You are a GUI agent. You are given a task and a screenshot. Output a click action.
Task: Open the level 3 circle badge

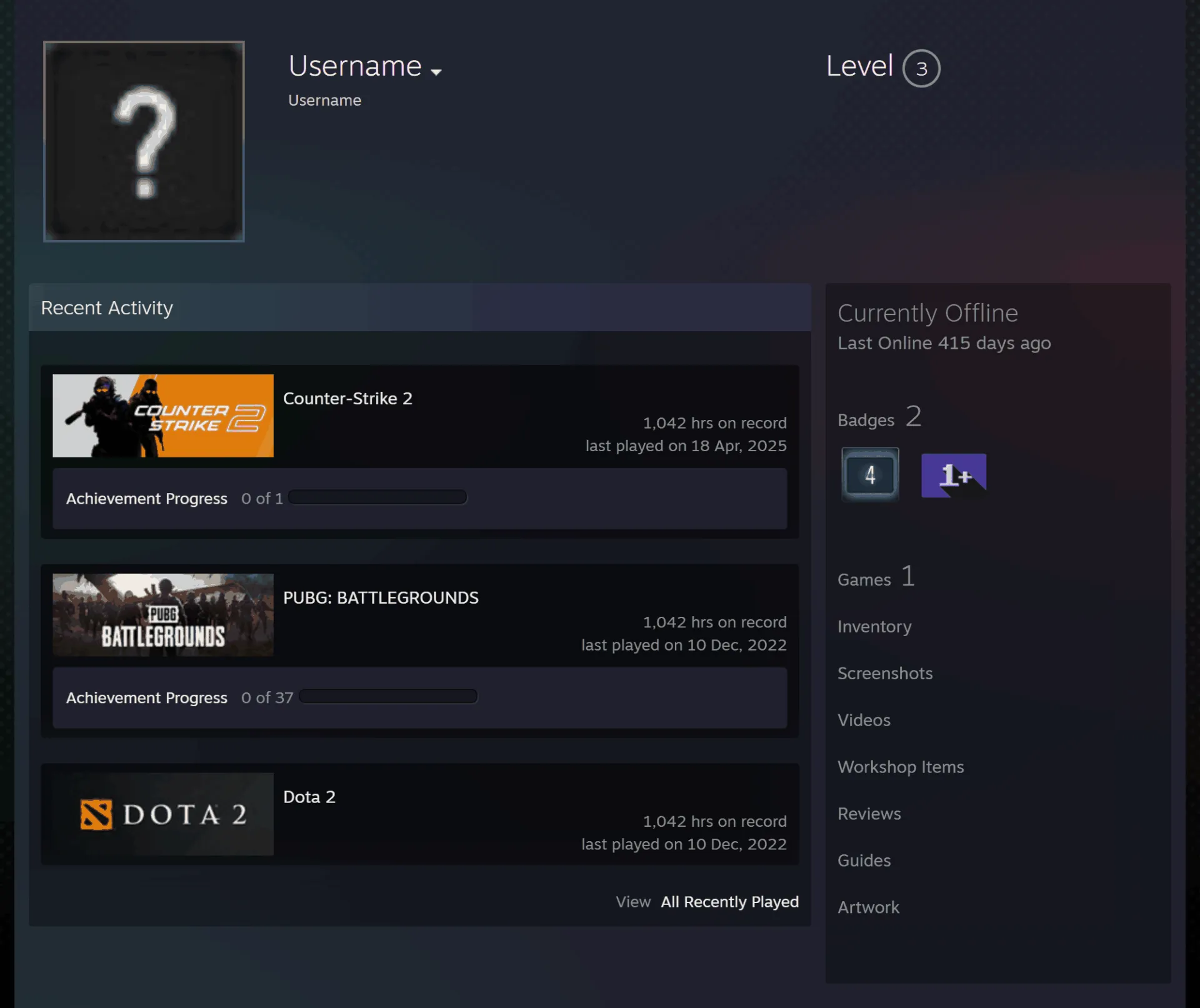coord(921,68)
